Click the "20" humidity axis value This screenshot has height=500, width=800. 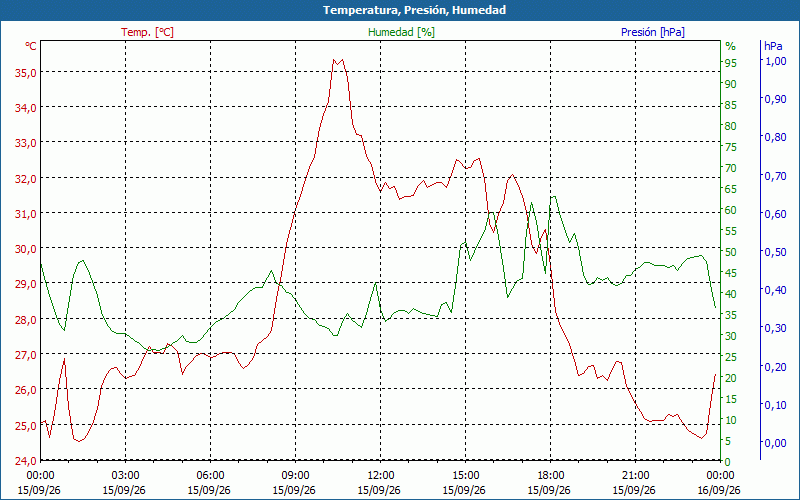coord(731,378)
